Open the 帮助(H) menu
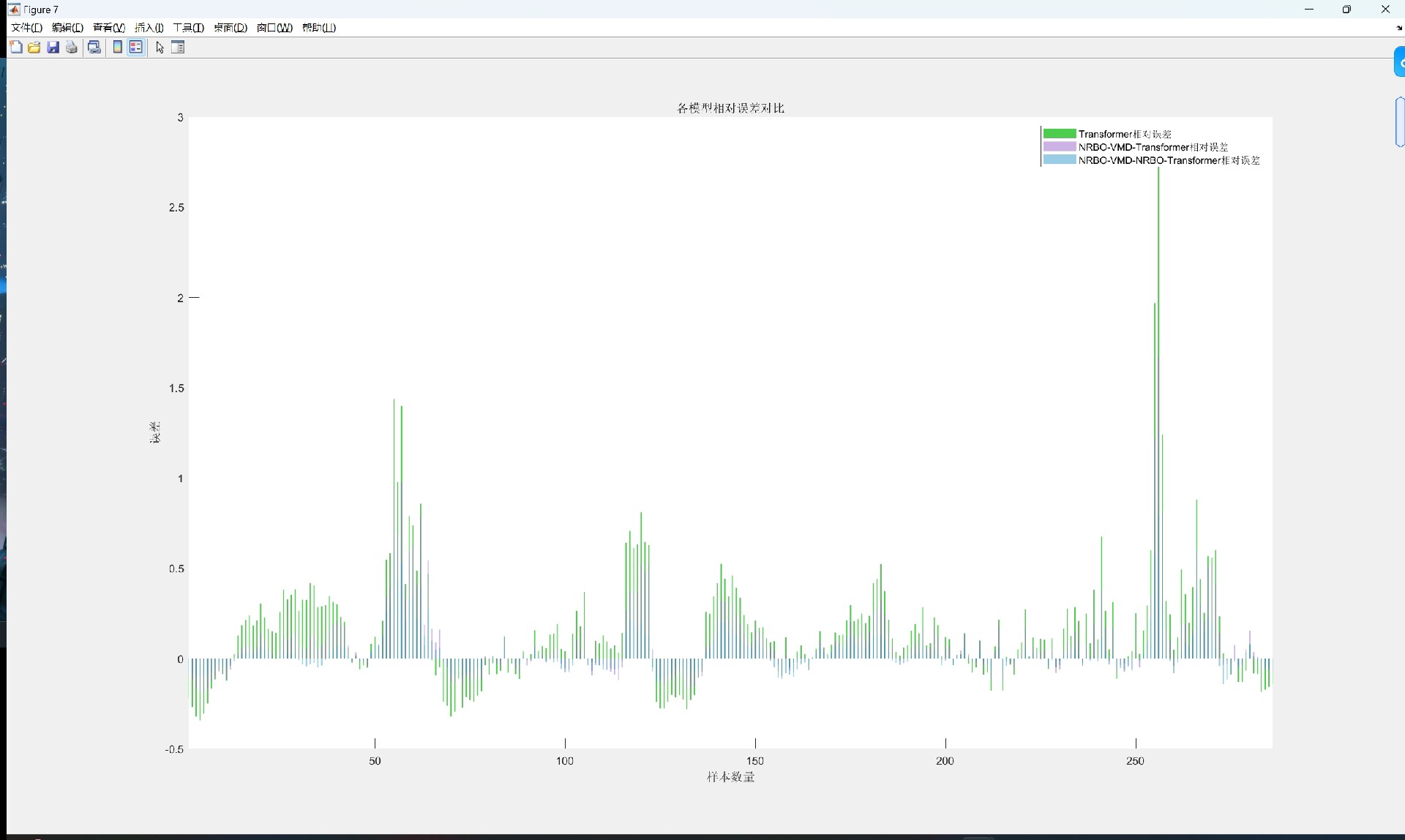The image size is (1405, 840). (319, 28)
